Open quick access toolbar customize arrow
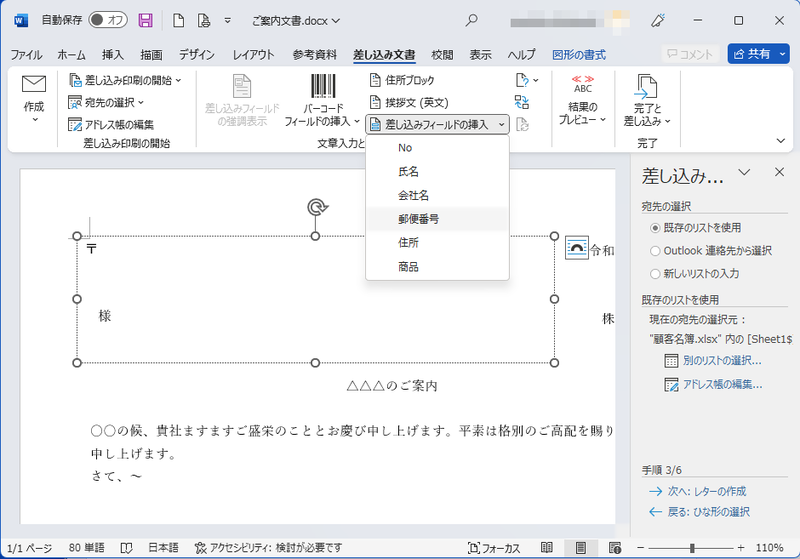Image resolution: width=800 pixels, height=559 pixels. pyautogui.click(x=228, y=20)
